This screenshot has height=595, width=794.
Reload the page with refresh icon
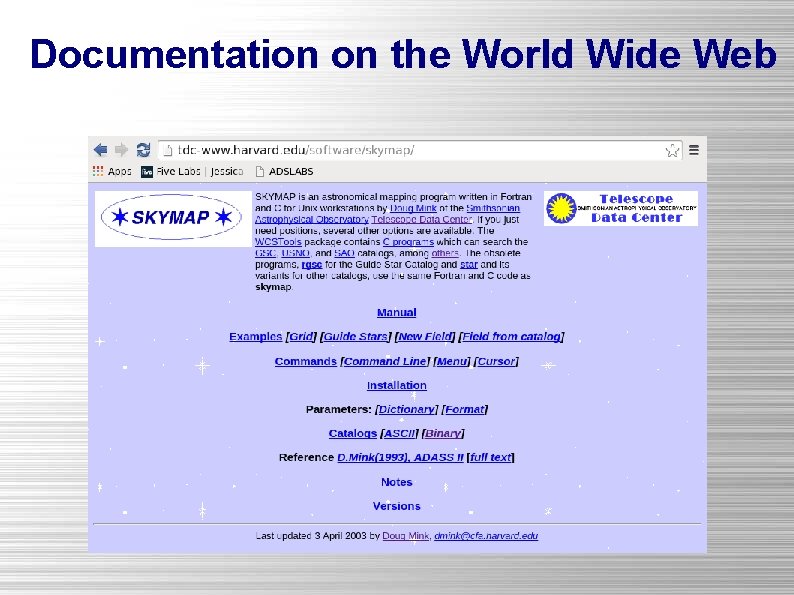click(143, 150)
